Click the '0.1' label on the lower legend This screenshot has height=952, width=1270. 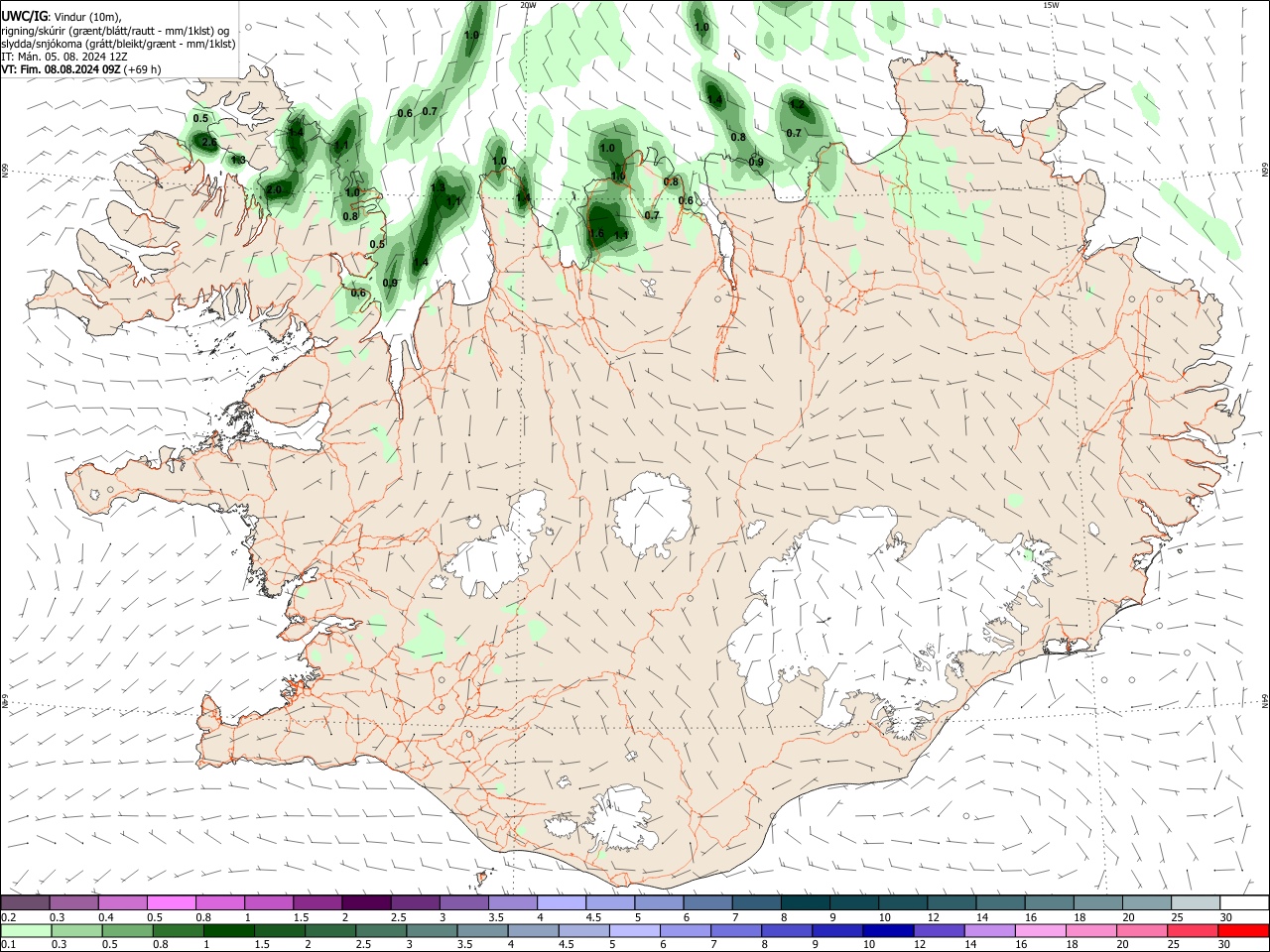[x=8, y=945]
